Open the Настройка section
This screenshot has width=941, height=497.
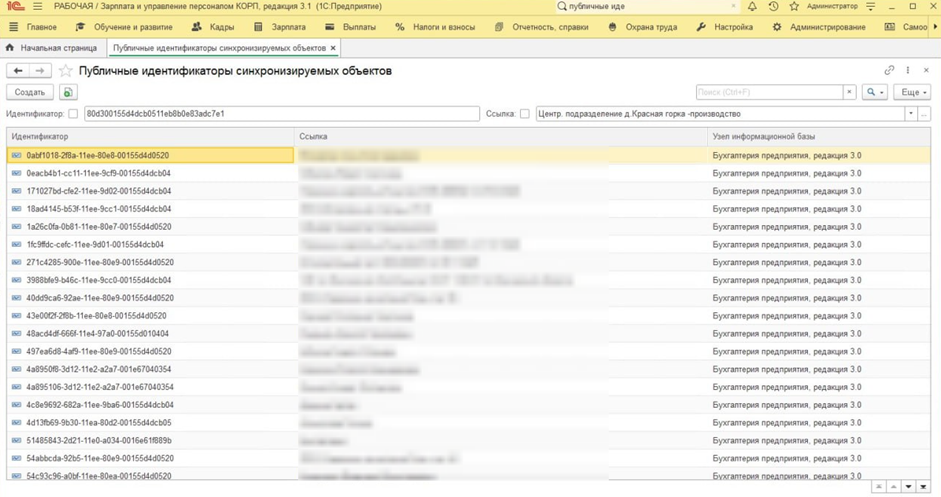pos(724,27)
